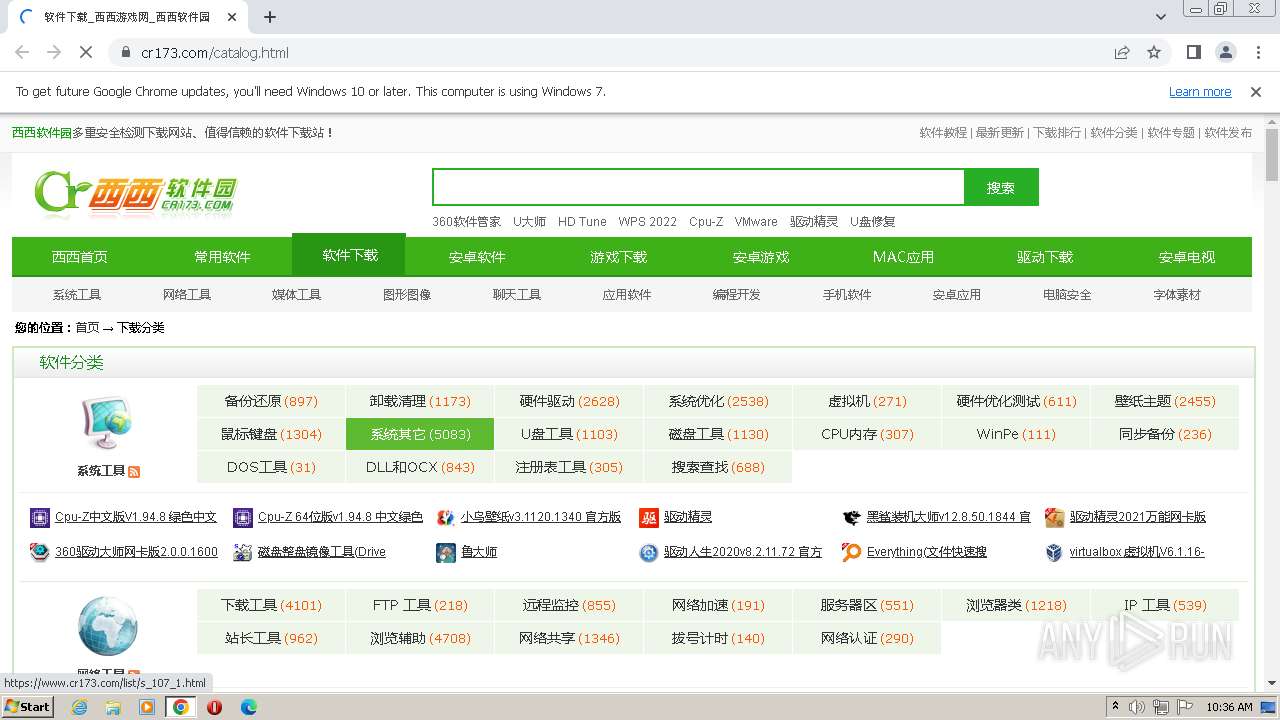
Task: Click the 下载排行 top link
Action: coord(1057,132)
